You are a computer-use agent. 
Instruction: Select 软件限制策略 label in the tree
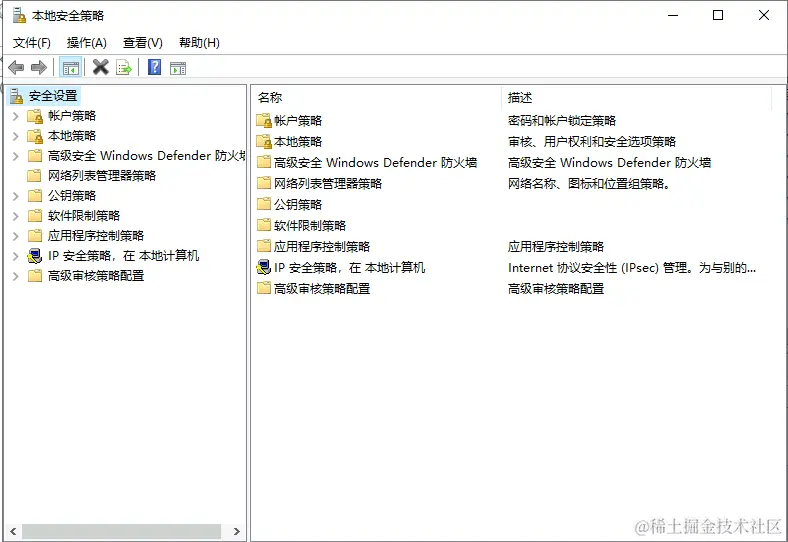(x=84, y=216)
